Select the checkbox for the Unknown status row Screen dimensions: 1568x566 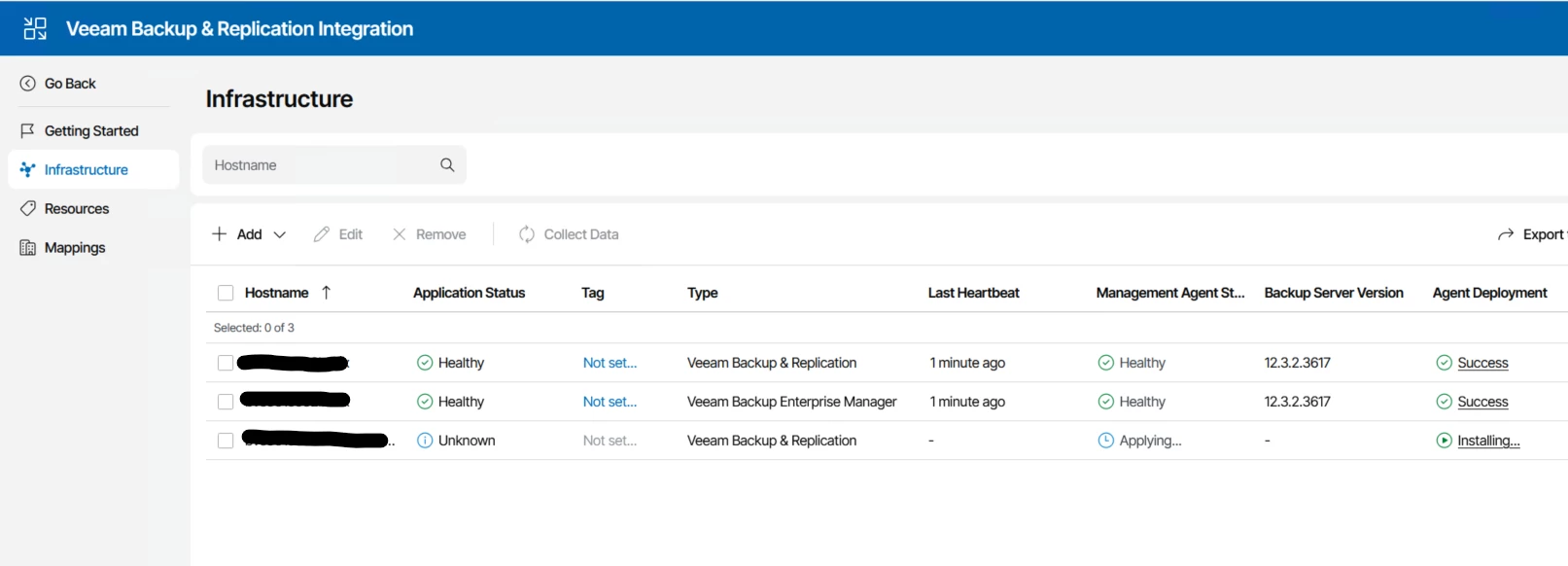click(x=226, y=441)
